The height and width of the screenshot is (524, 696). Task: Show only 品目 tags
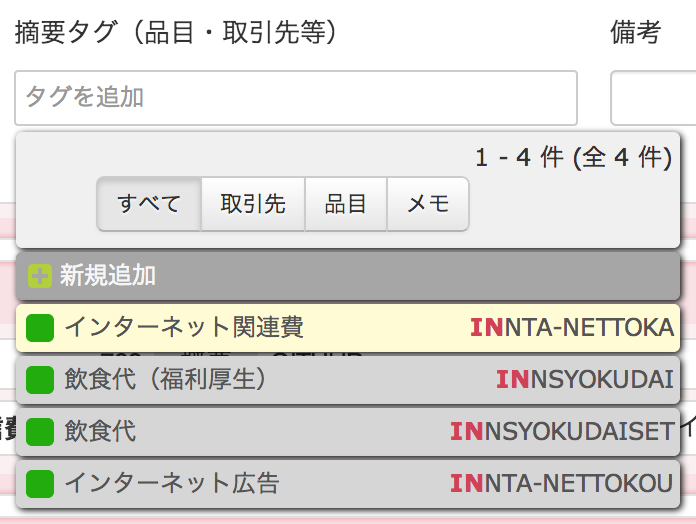(345, 204)
